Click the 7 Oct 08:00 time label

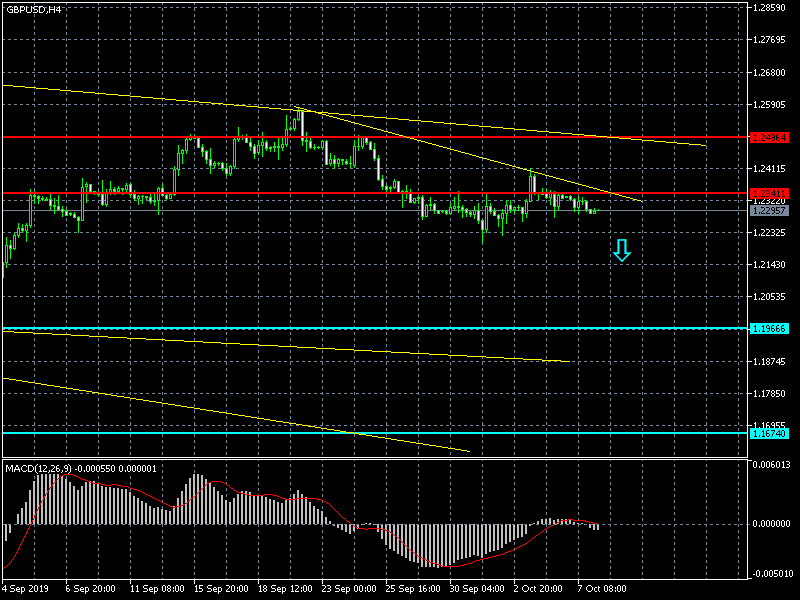pos(602,589)
